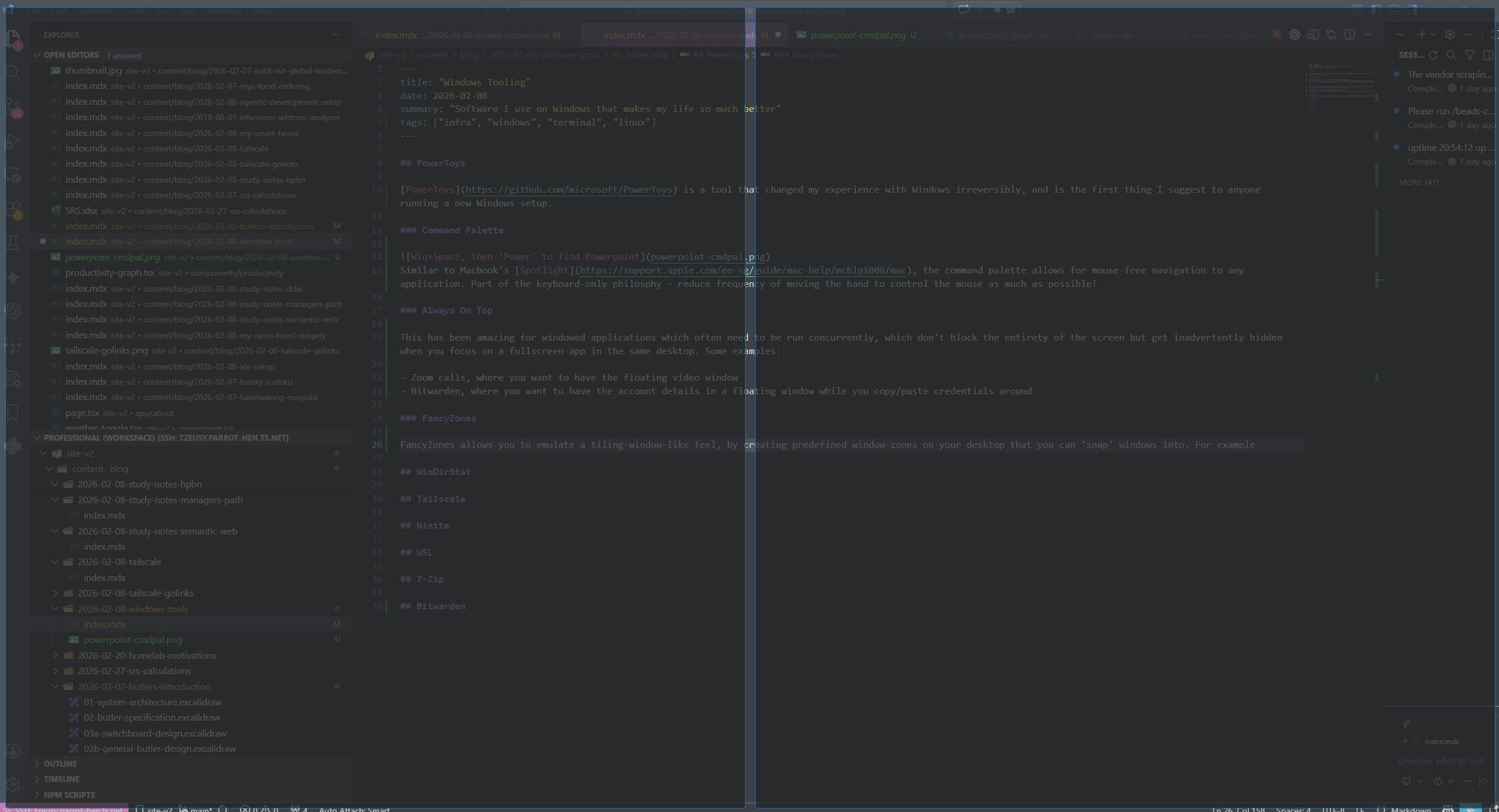Toggle the filter on the sessions list

pos(1469,55)
